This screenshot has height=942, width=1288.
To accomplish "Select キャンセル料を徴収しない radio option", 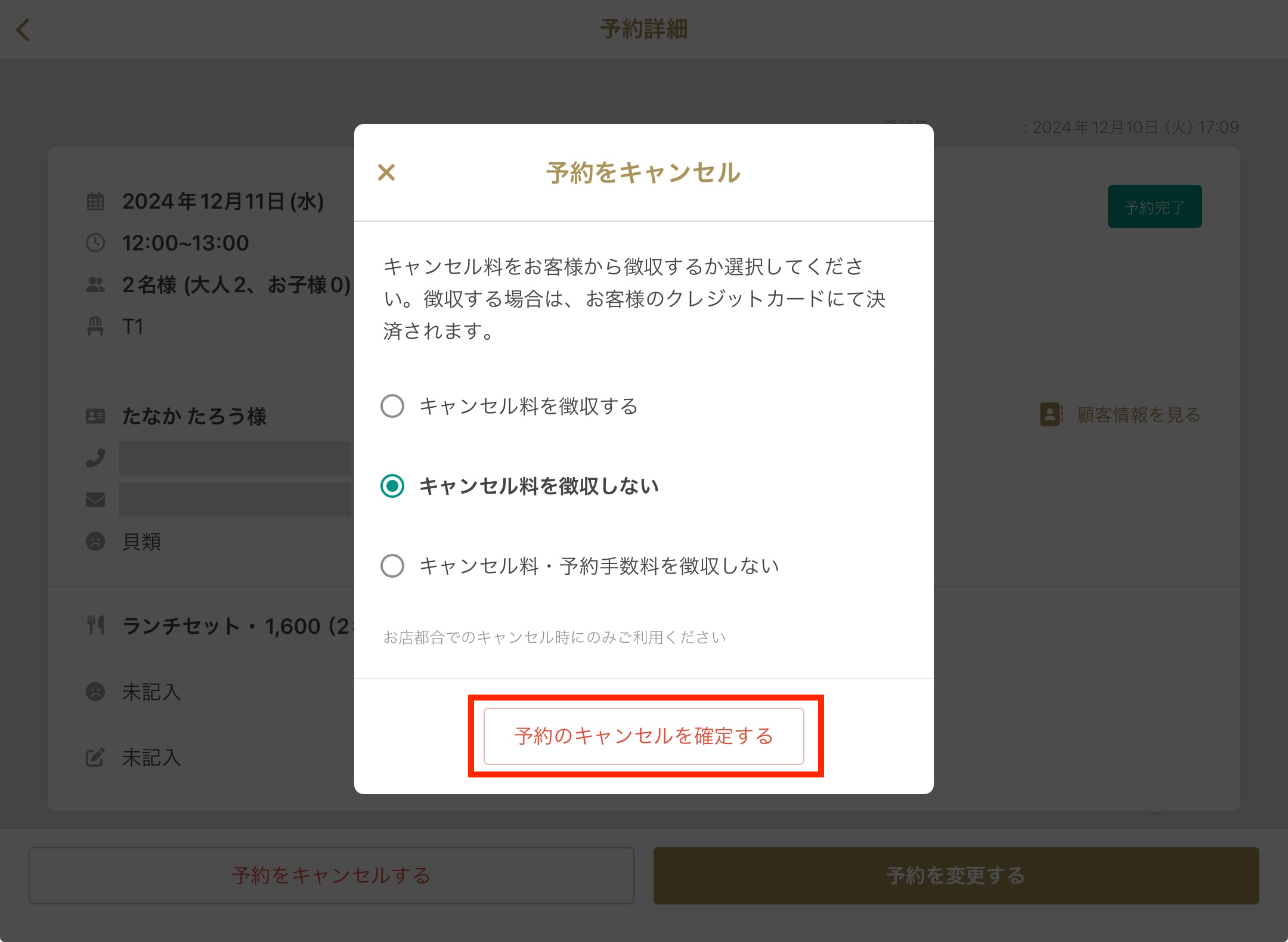I will [x=392, y=487].
